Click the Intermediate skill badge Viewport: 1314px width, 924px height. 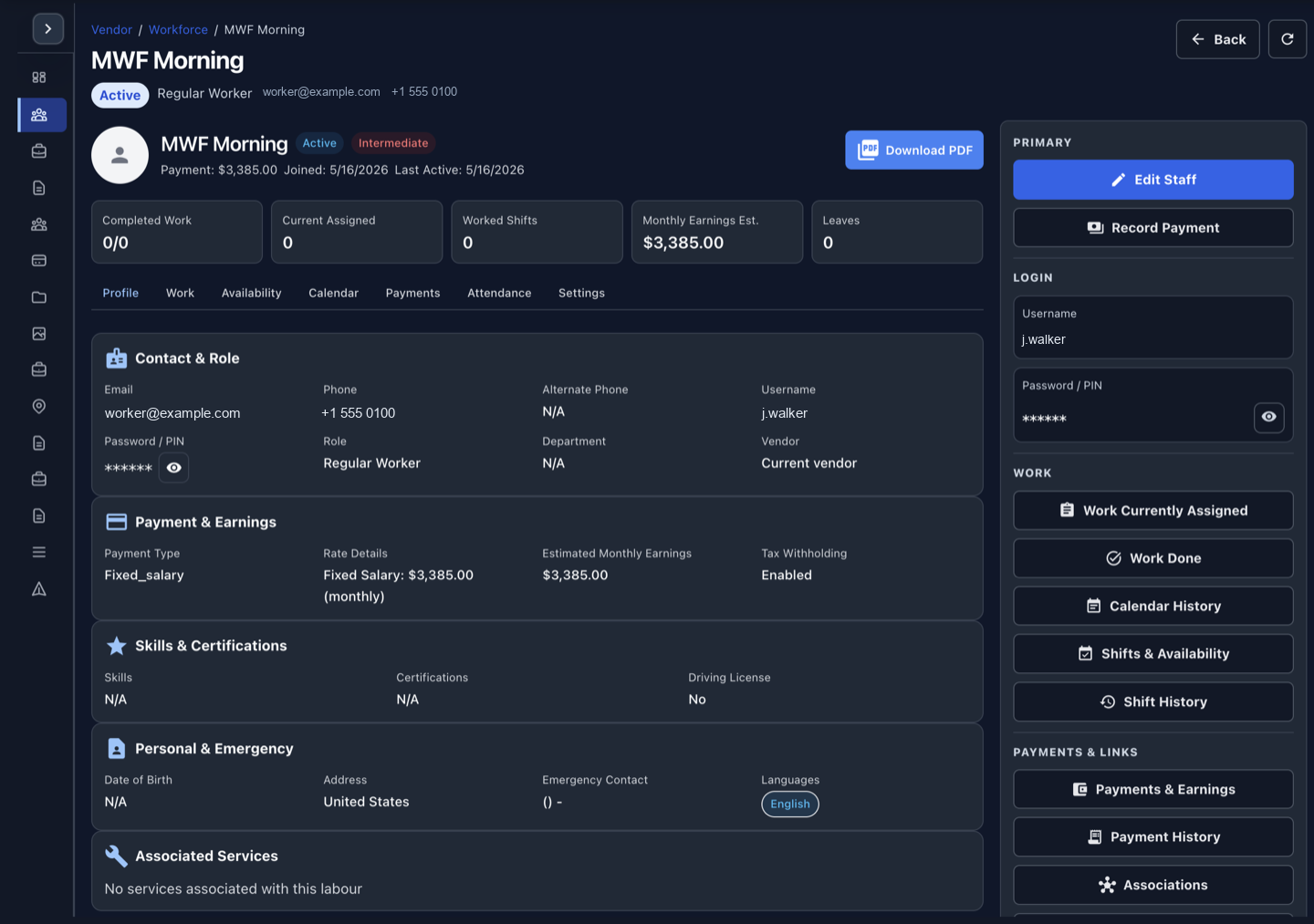tap(393, 143)
